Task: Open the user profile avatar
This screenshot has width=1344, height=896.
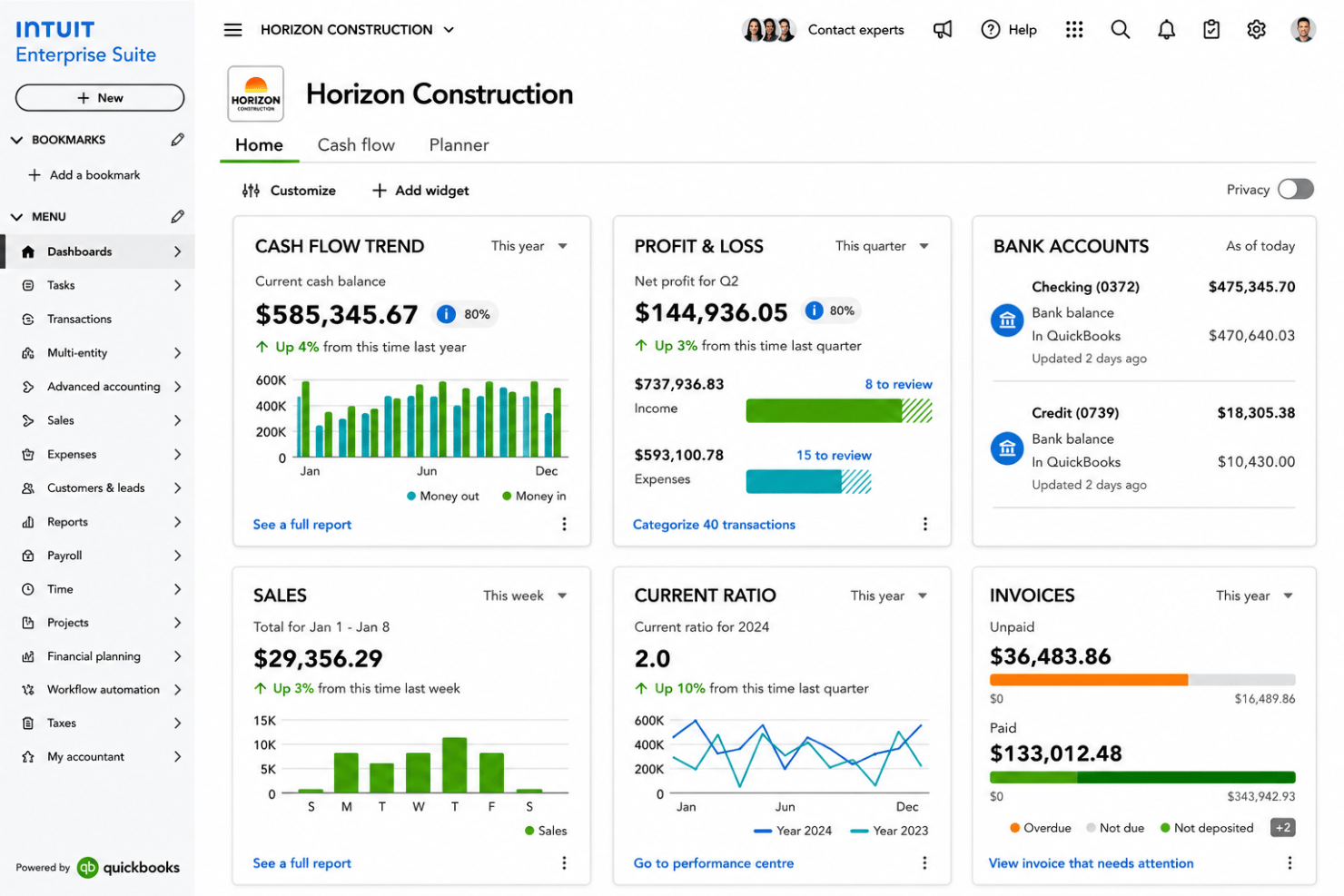Action: (1303, 30)
